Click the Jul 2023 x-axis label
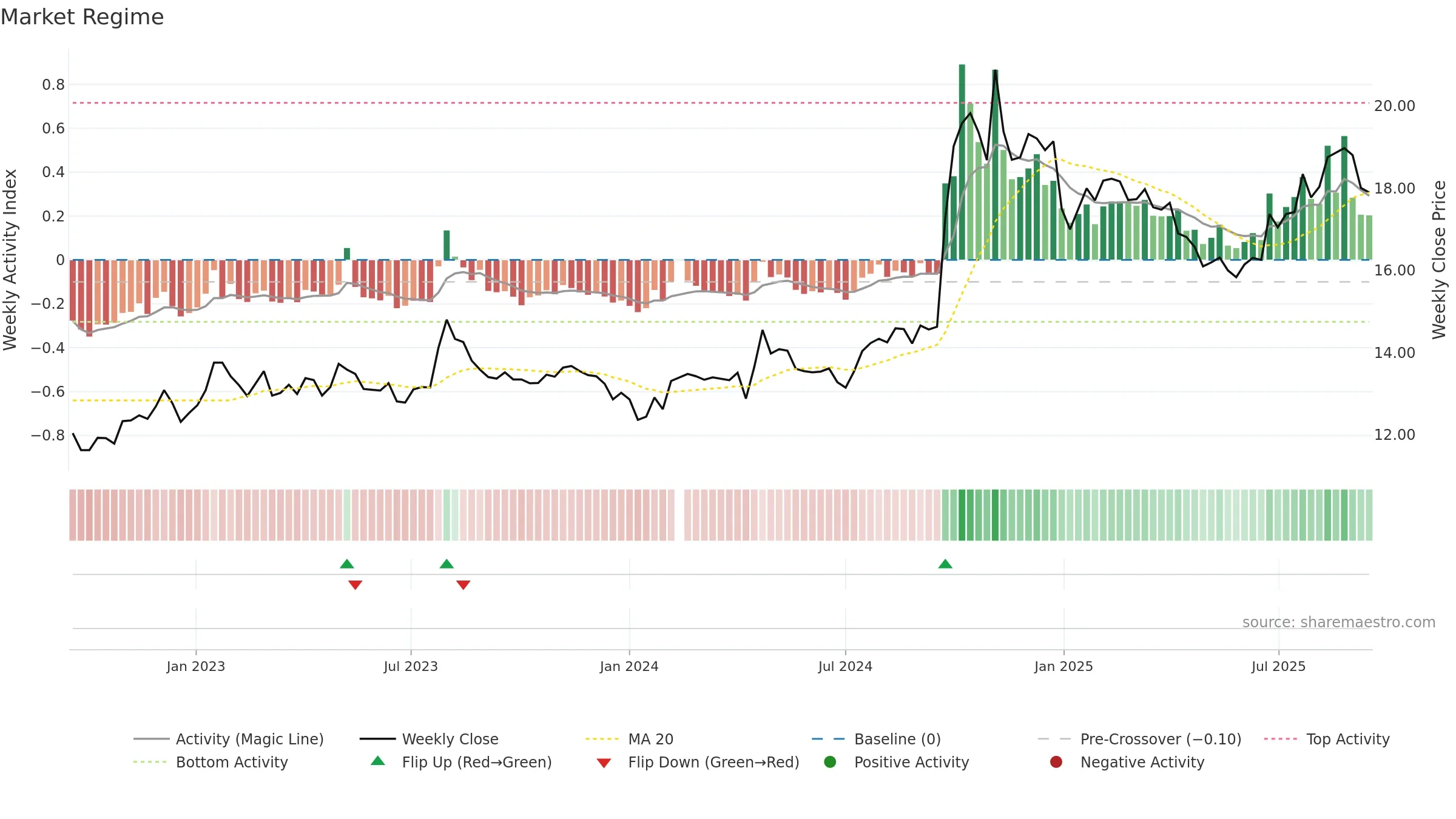Image resolution: width=1456 pixels, height=819 pixels. pos(411,667)
